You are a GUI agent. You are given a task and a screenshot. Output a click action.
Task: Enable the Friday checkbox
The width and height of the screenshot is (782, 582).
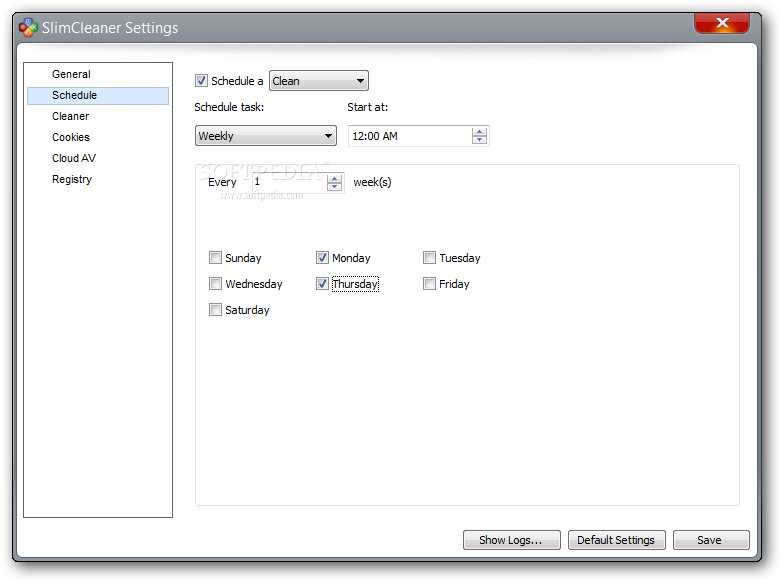pyautogui.click(x=429, y=284)
